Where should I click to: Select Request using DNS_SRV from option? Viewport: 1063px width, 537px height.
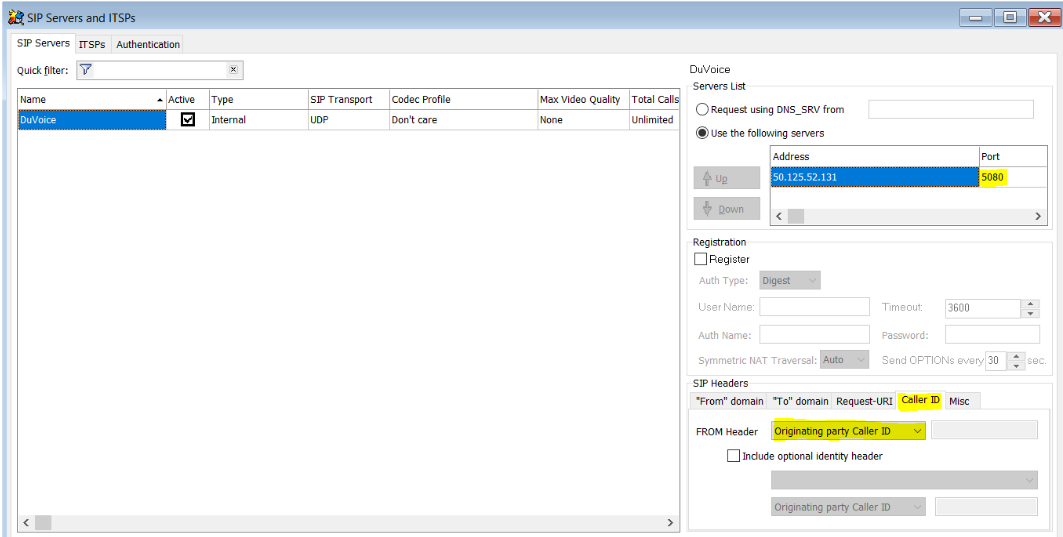[703, 110]
